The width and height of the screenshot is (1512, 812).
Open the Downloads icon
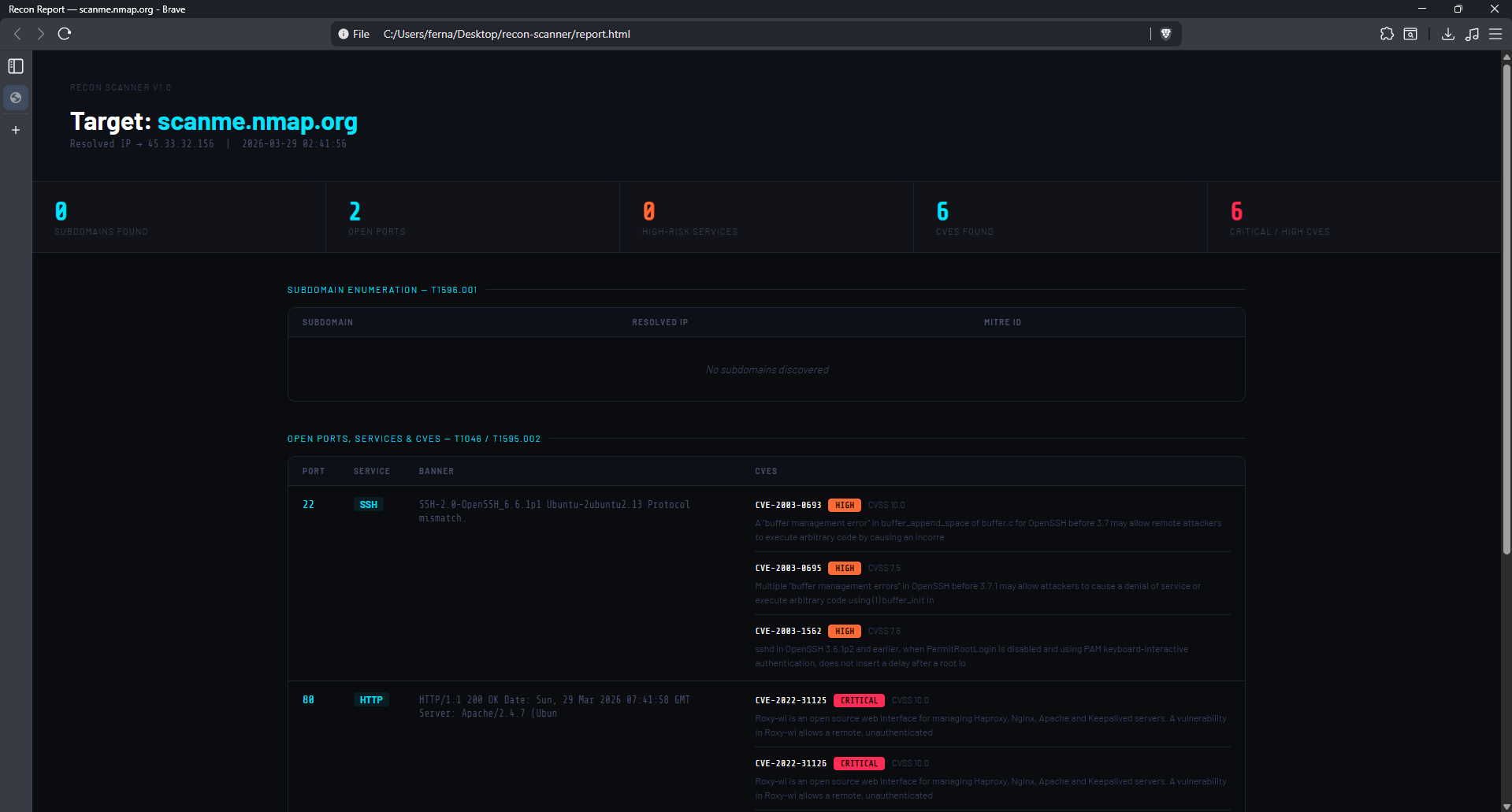pos(1448,34)
